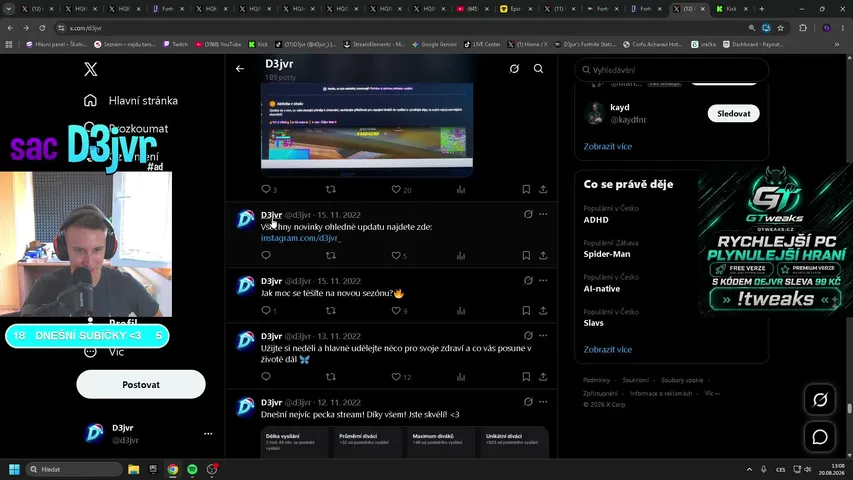Reply to the 'Užijte si neděli' post
The height and width of the screenshot is (480, 853).
tap(266, 376)
